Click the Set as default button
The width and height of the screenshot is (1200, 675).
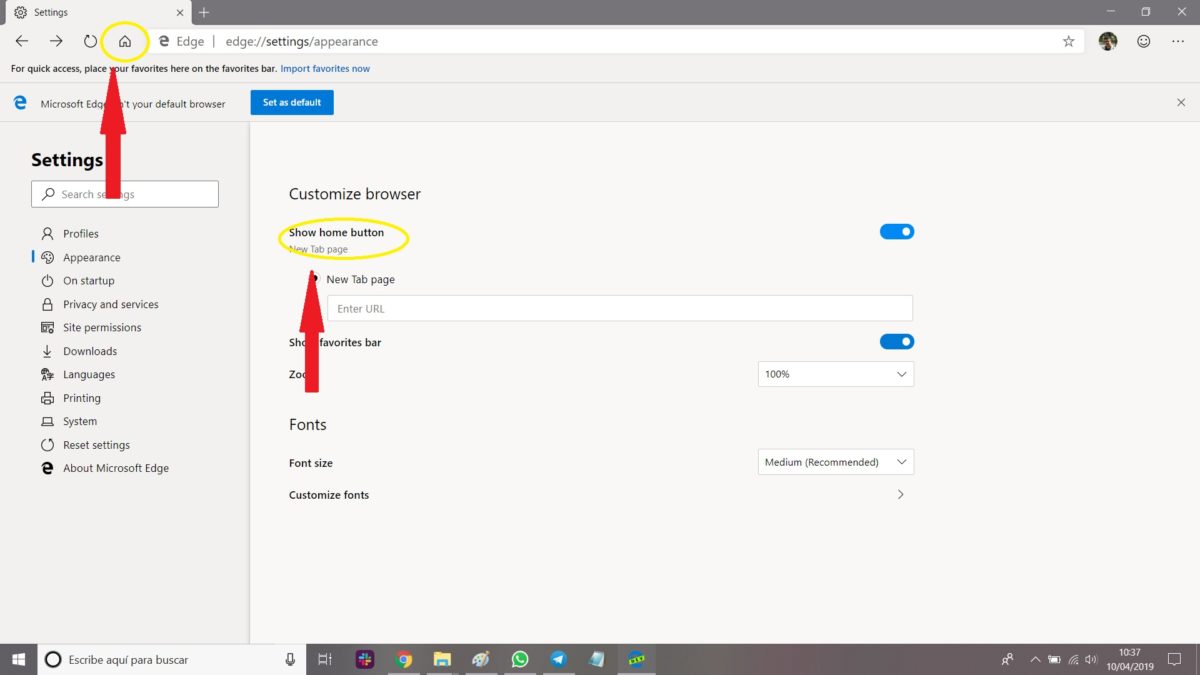click(292, 103)
